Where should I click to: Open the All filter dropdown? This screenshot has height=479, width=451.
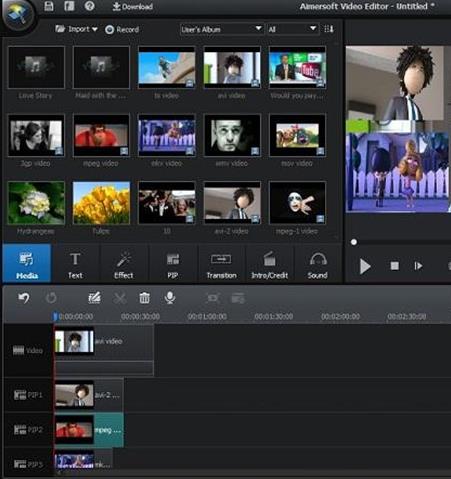point(292,29)
